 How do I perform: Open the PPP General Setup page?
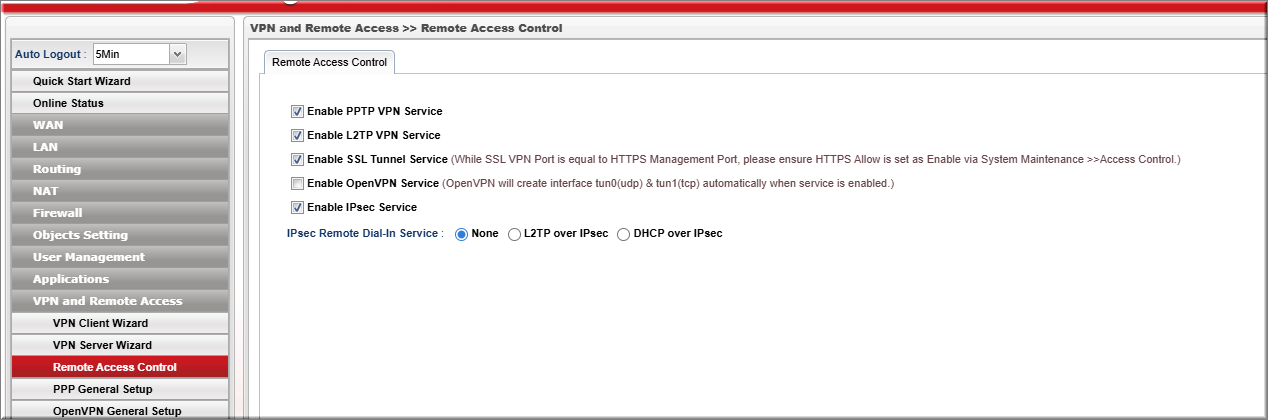103,389
